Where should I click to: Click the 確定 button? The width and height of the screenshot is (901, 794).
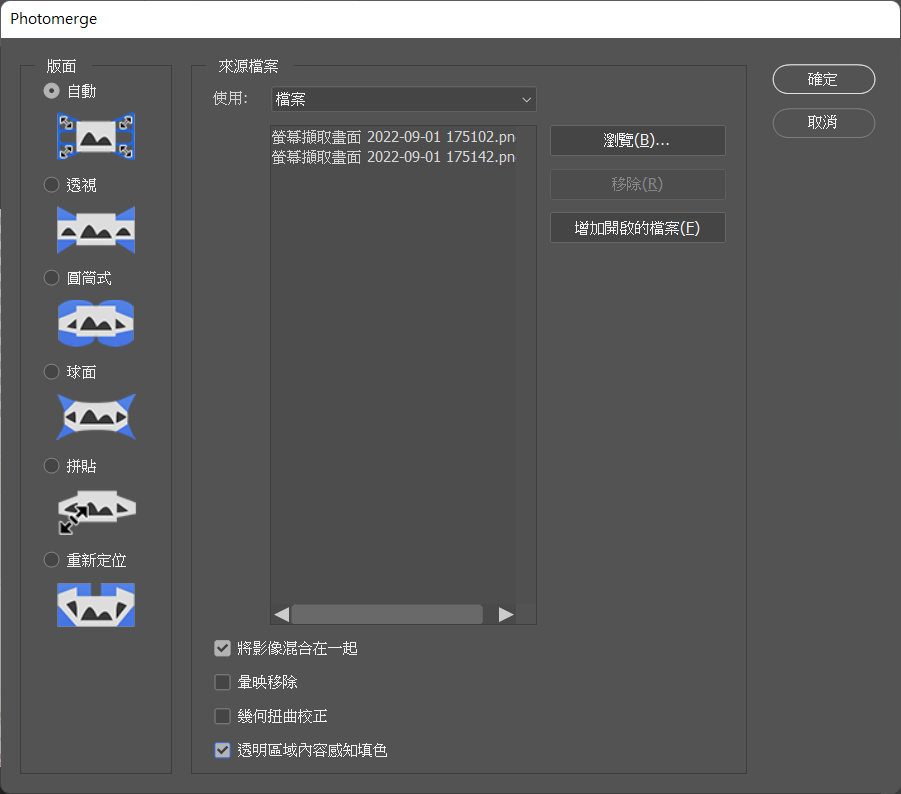pyautogui.click(x=823, y=79)
